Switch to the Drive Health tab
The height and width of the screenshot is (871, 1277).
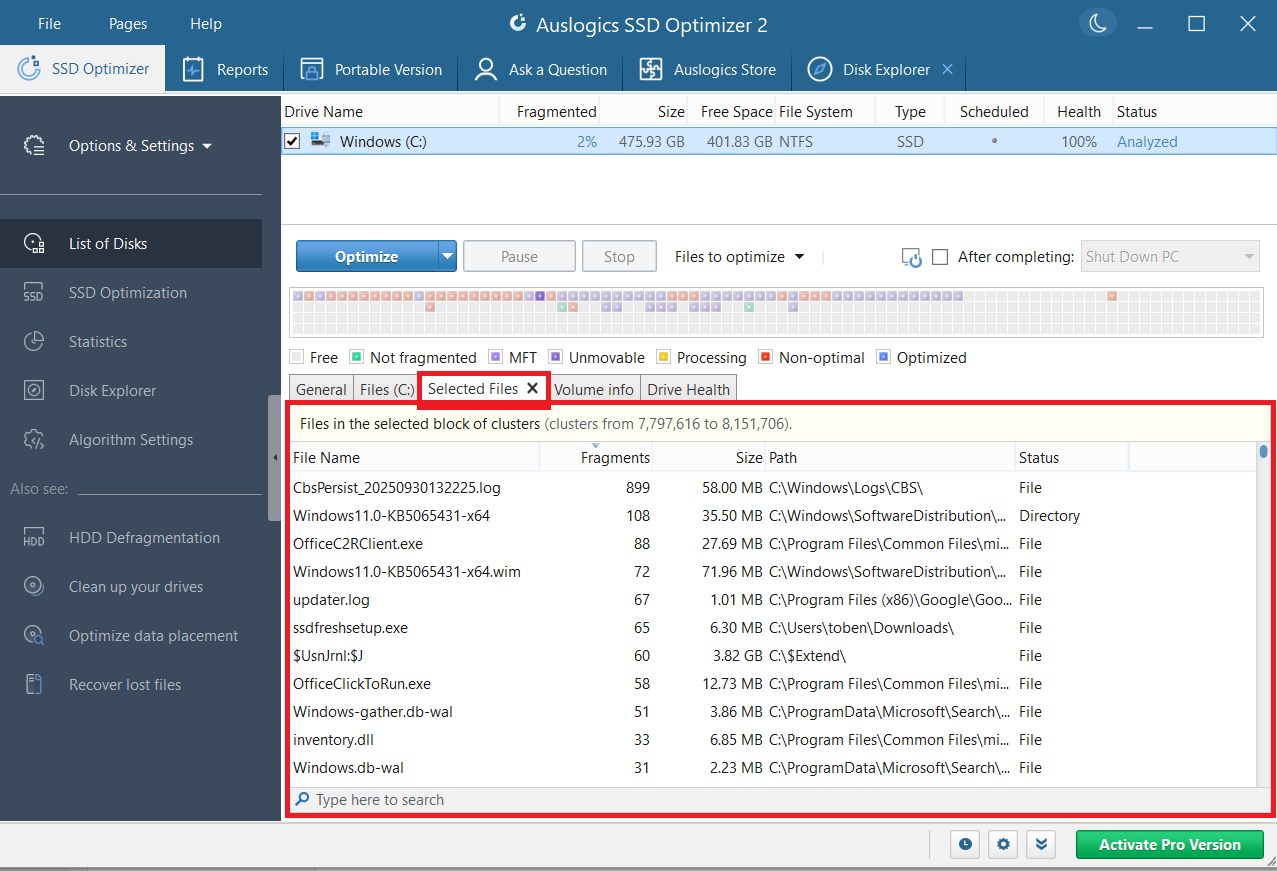[687, 390]
